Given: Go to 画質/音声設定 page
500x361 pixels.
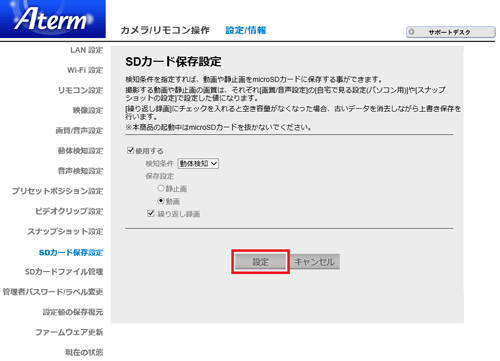Looking at the screenshot, I should pyautogui.click(x=79, y=130).
